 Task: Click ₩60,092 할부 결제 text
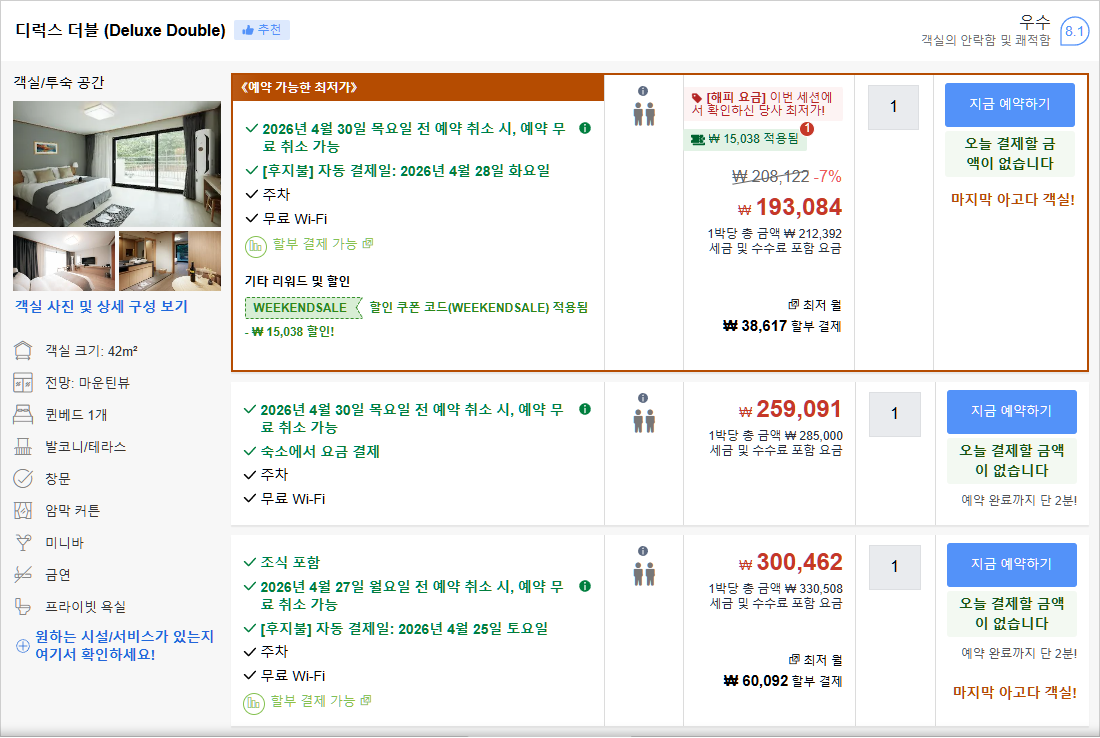pyautogui.click(x=783, y=681)
